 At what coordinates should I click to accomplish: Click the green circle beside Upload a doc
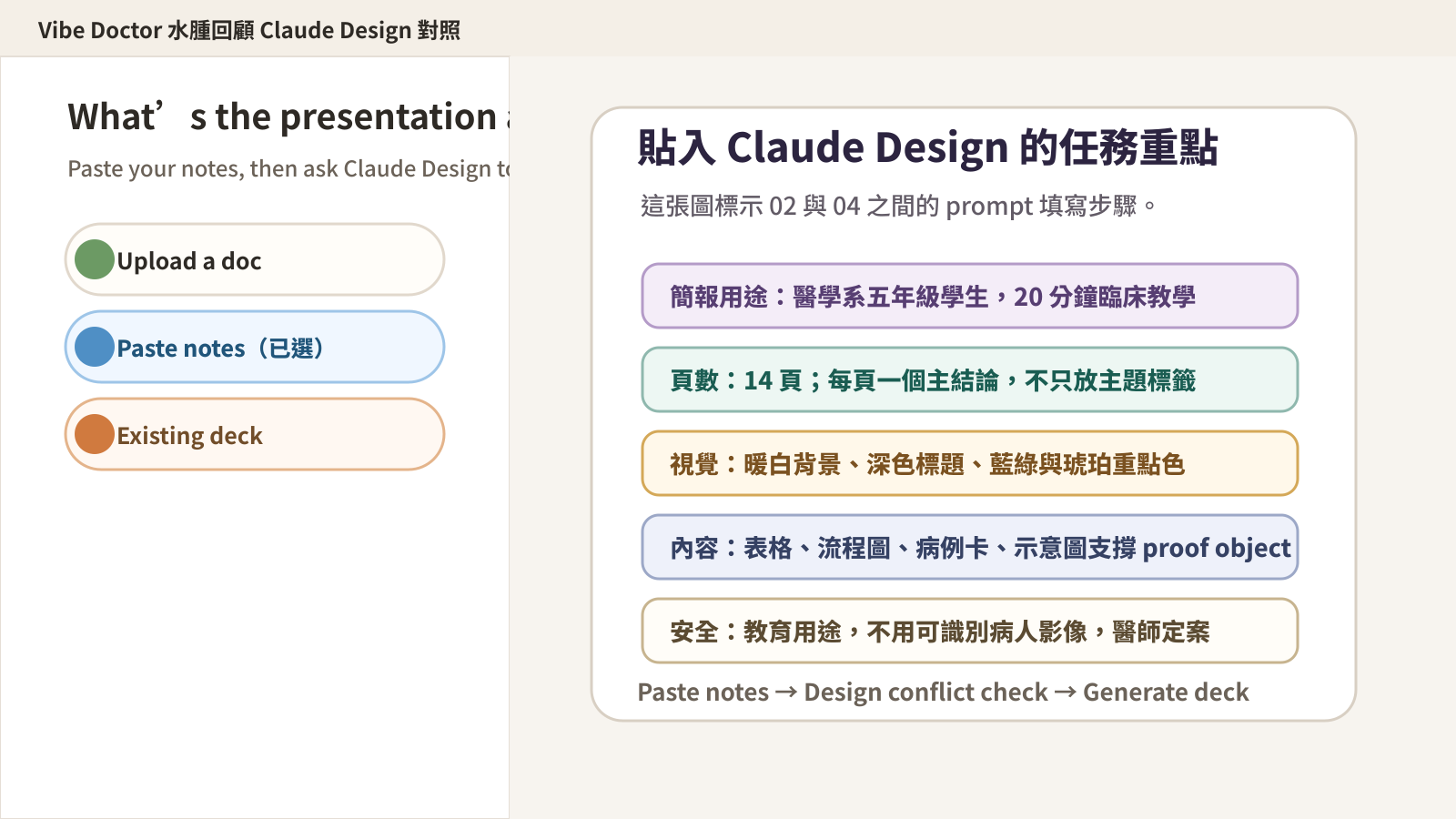[x=95, y=259]
